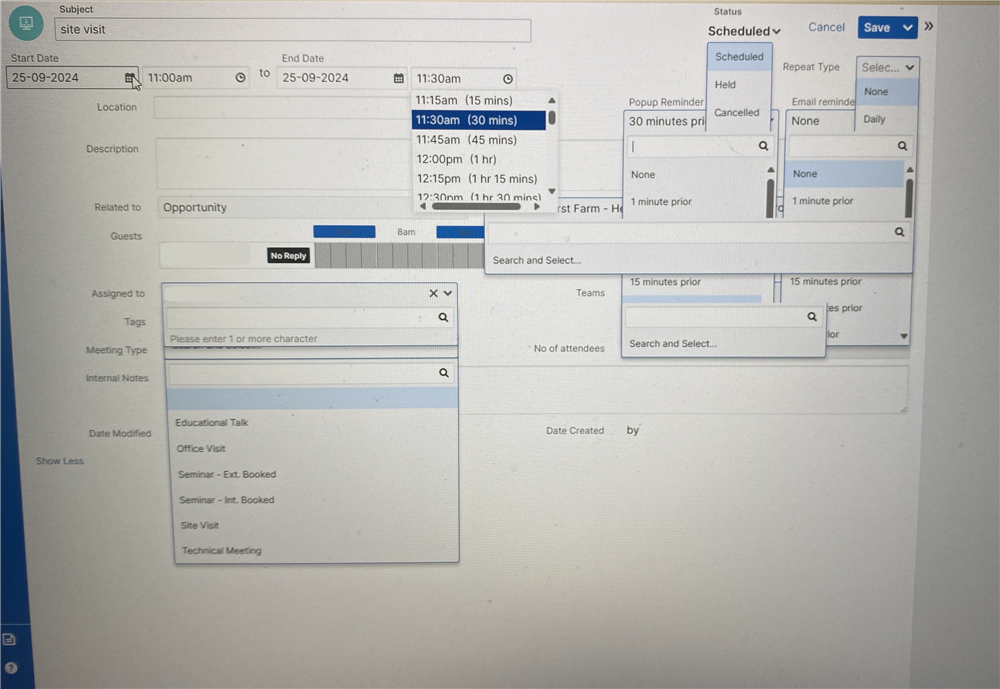Click the start time clock icon
Screen dimensions: 1000x689
pyautogui.click(x=240, y=78)
